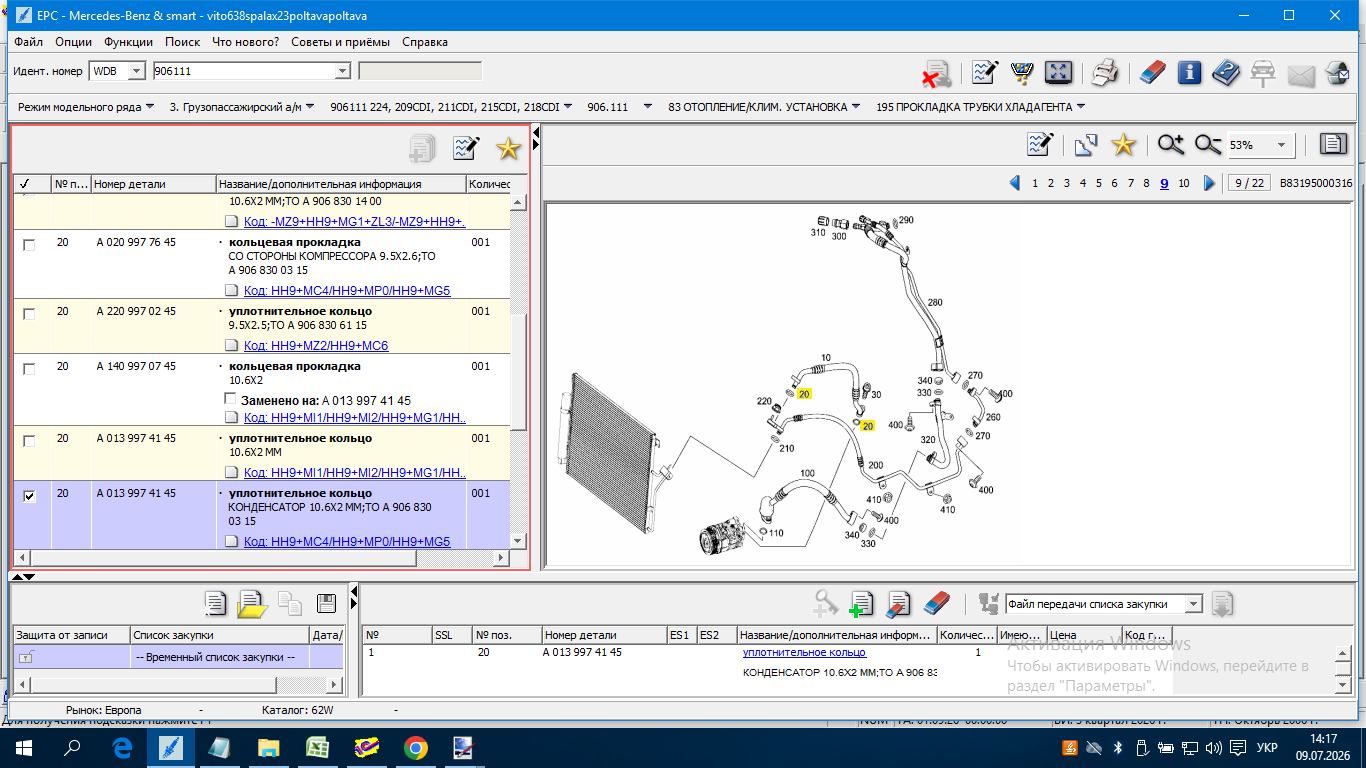Go to the previous diagram page arrow
Viewport: 1366px width, 768px height.
coord(1015,183)
